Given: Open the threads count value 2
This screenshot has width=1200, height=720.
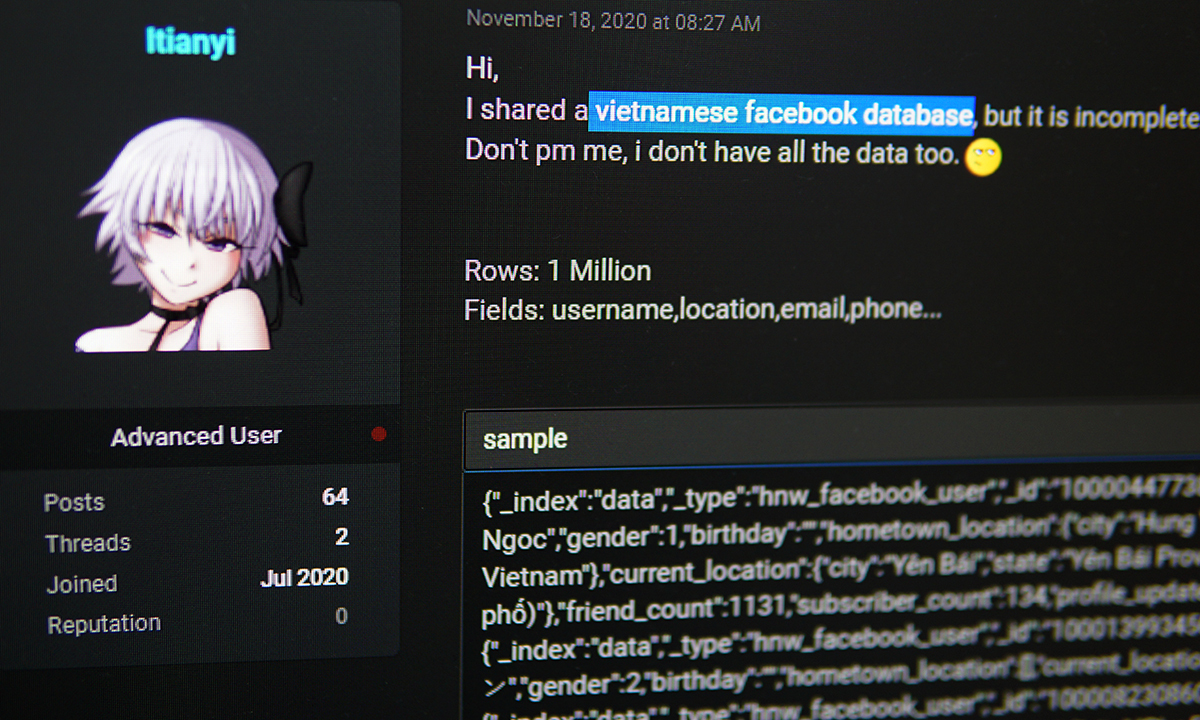Looking at the screenshot, I should point(341,537).
